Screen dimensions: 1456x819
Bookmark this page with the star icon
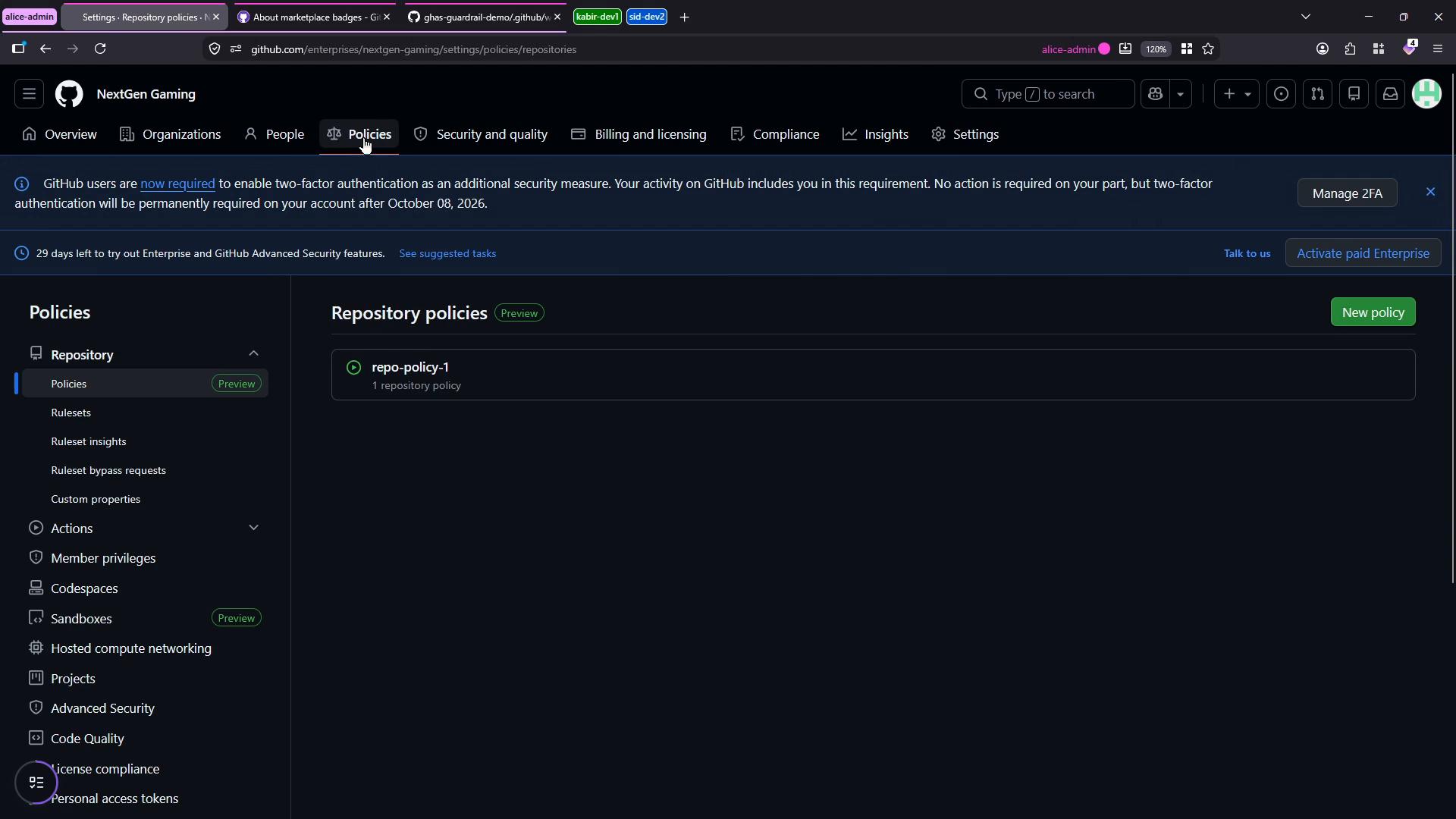[x=1208, y=49]
